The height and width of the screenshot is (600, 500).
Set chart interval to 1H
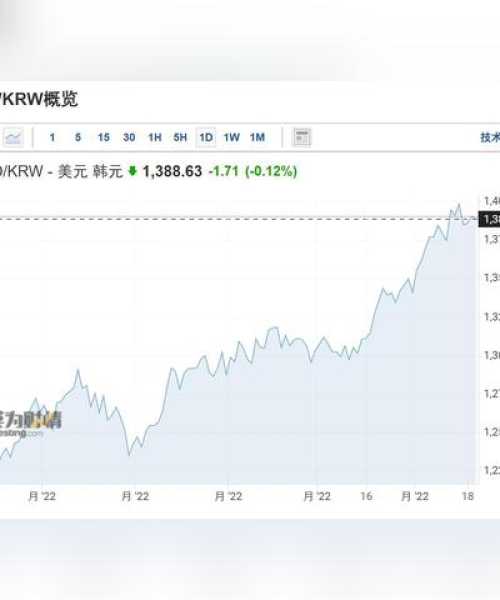(155, 137)
